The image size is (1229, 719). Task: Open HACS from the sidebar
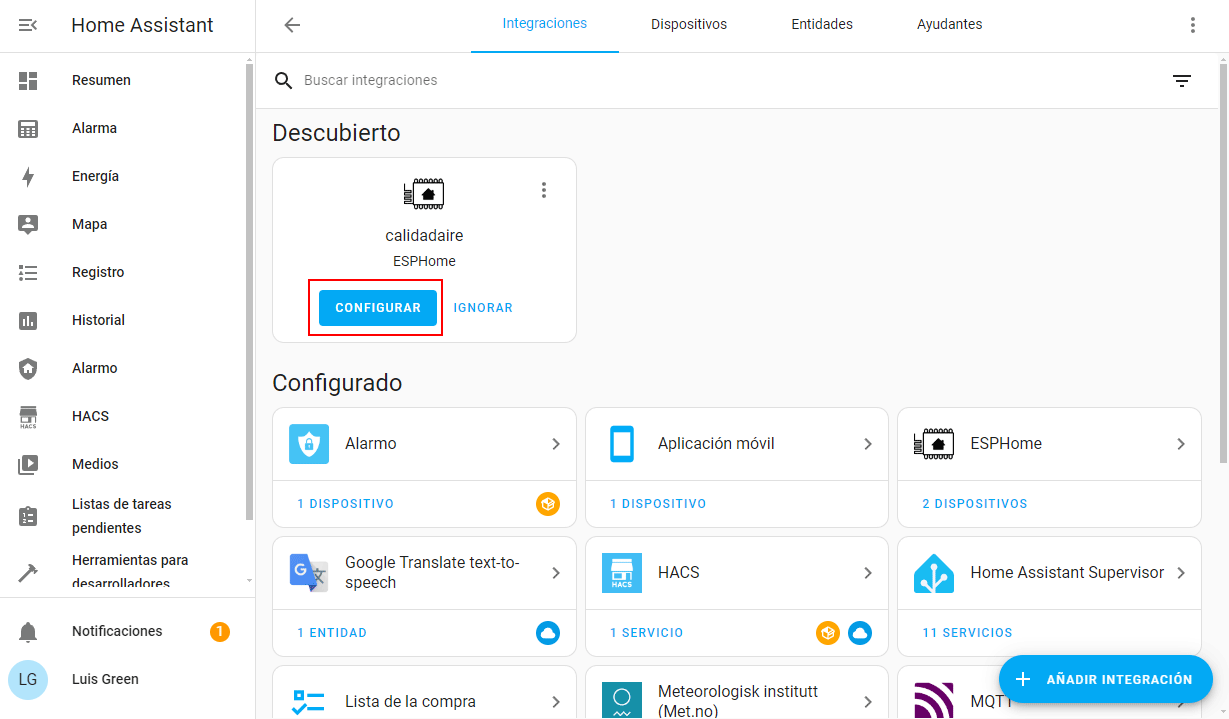pos(90,416)
